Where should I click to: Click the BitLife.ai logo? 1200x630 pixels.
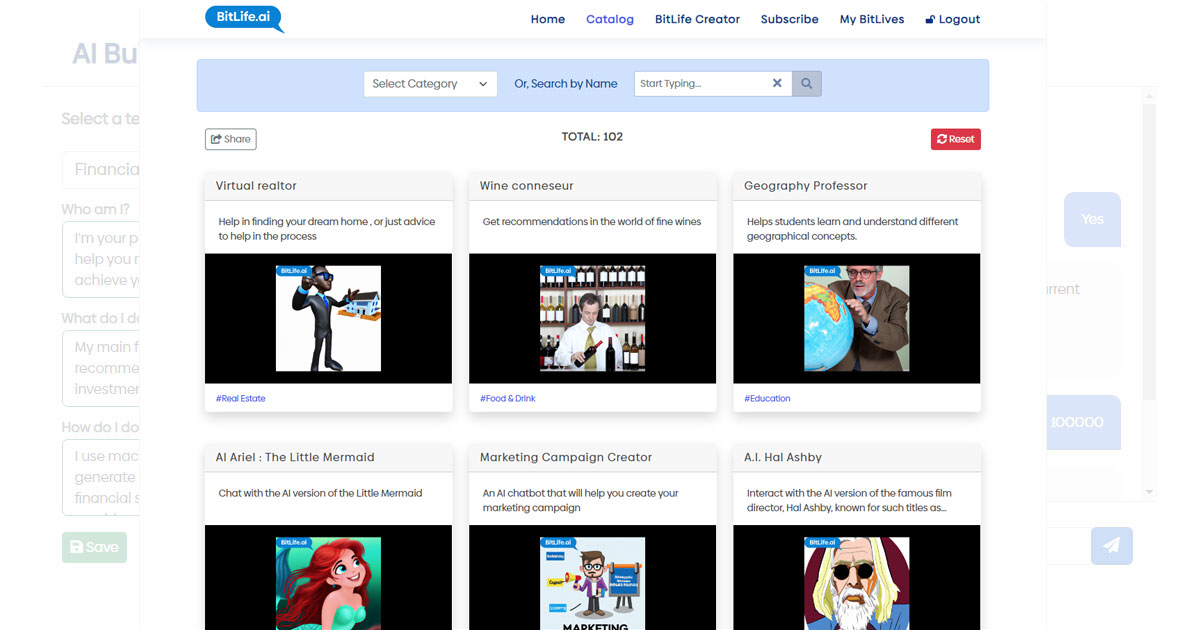click(243, 18)
